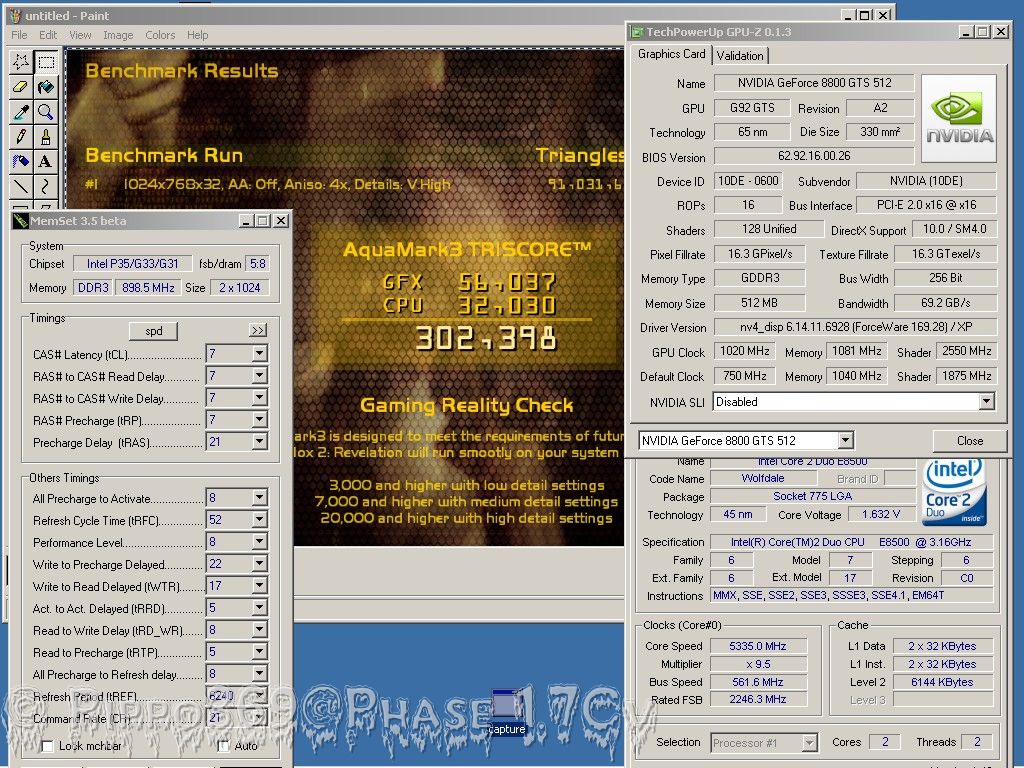The width and height of the screenshot is (1024, 768).
Task: Click the Chipset value Intel P35/G33/G31
Action: coord(133,264)
